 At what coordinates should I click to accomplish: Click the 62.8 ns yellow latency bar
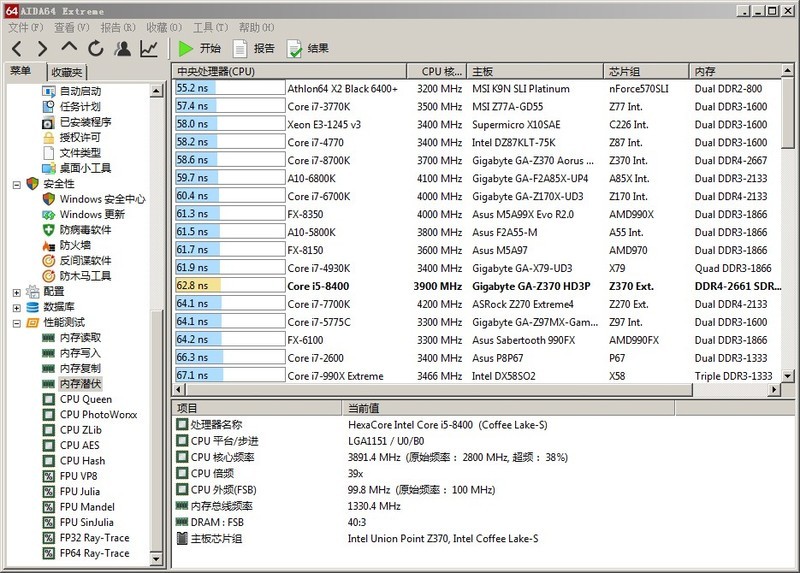pos(198,286)
